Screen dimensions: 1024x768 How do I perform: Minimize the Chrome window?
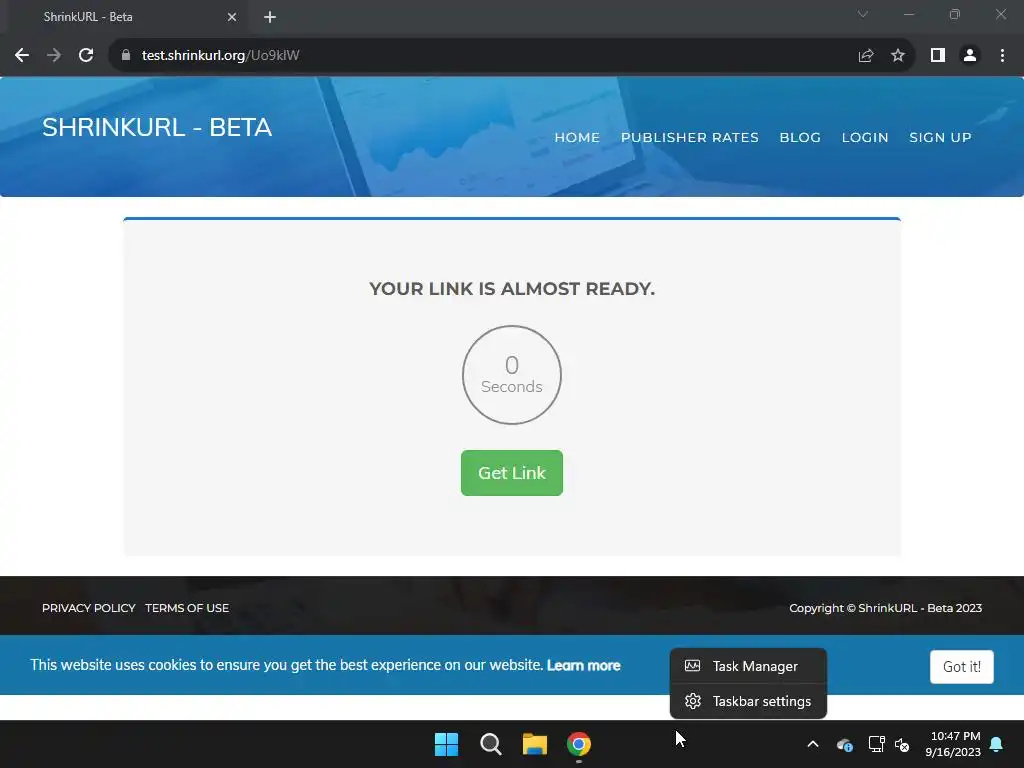[x=908, y=14]
